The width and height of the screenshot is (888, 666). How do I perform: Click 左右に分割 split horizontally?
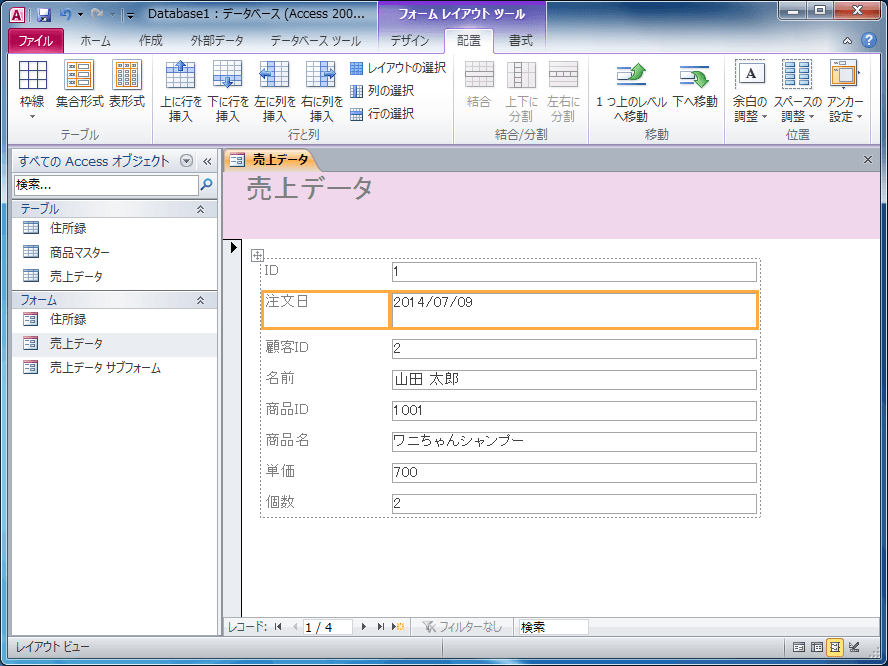pos(563,91)
